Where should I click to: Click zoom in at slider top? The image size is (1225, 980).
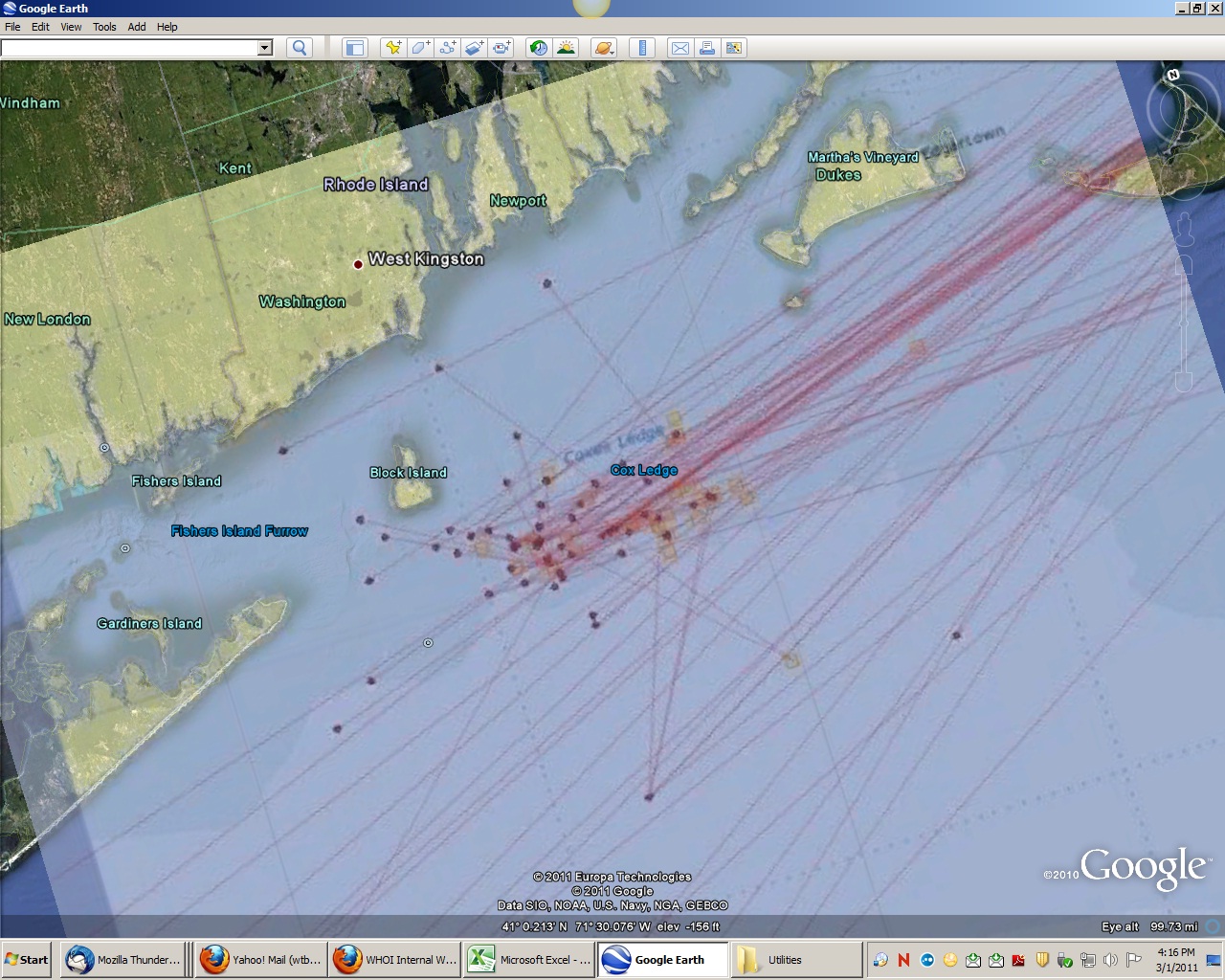coord(1184,264)
